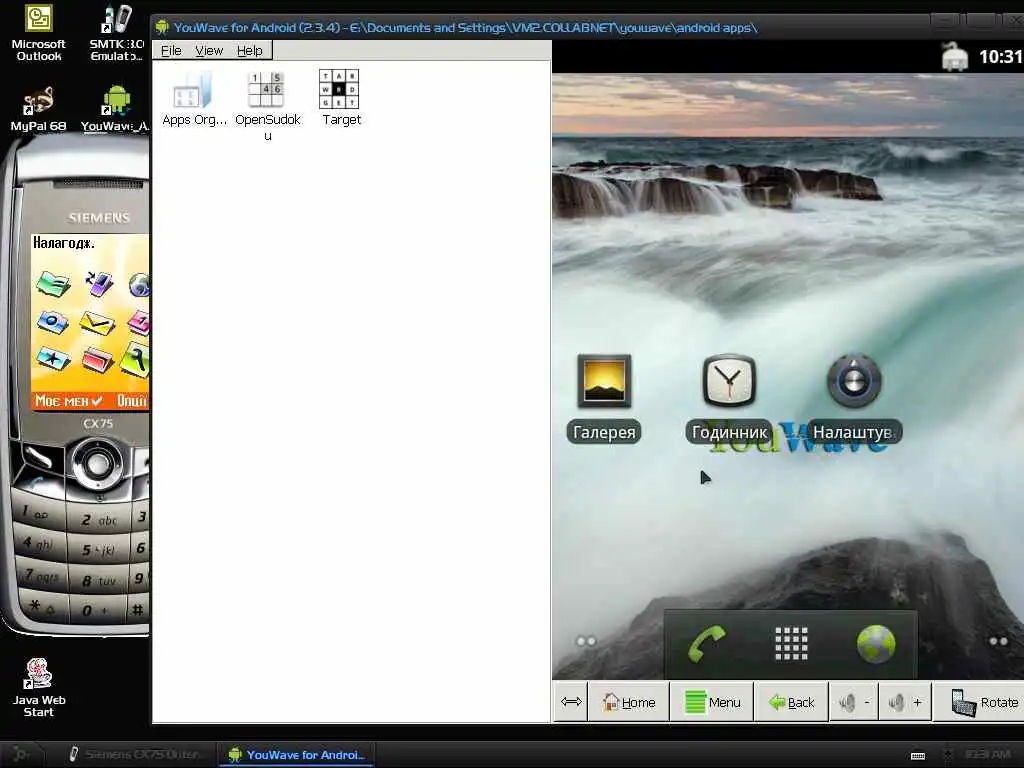The height and width of the screenshot is (768, 1024).
Task: Click the Android clock time 10:31
Action: coord(1000,57)
